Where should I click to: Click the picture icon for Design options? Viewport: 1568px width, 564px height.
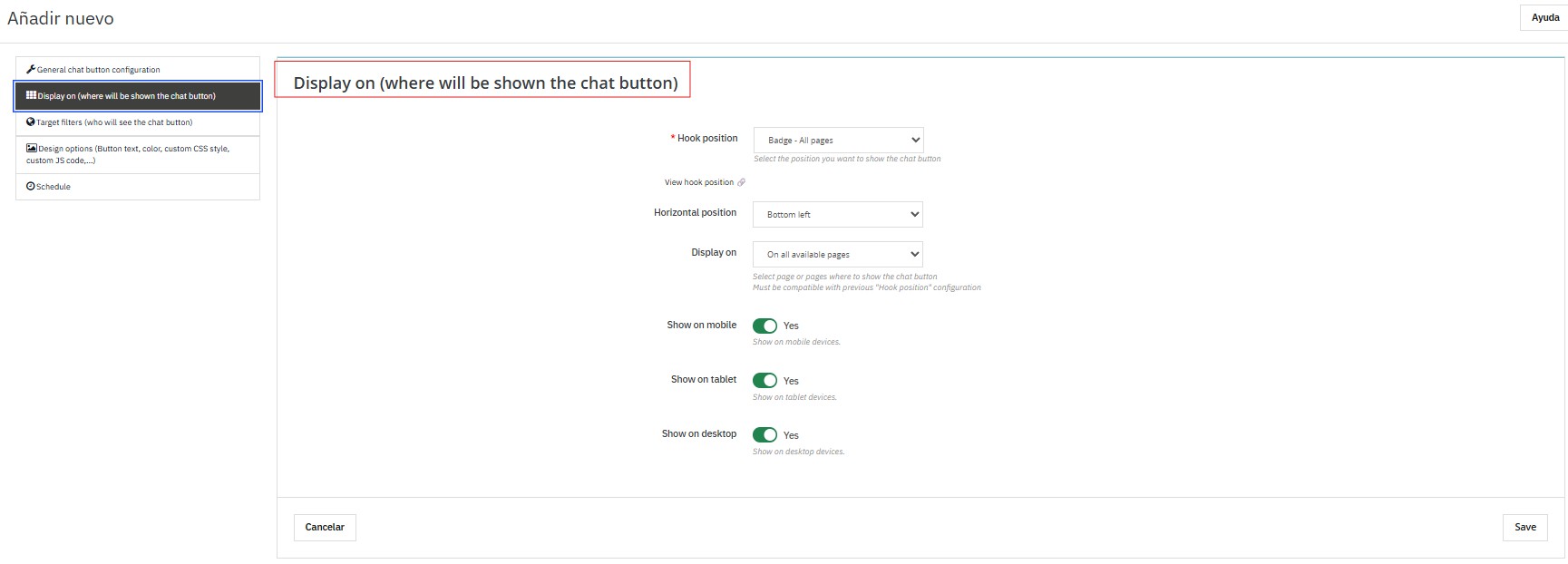pos(32,148)
